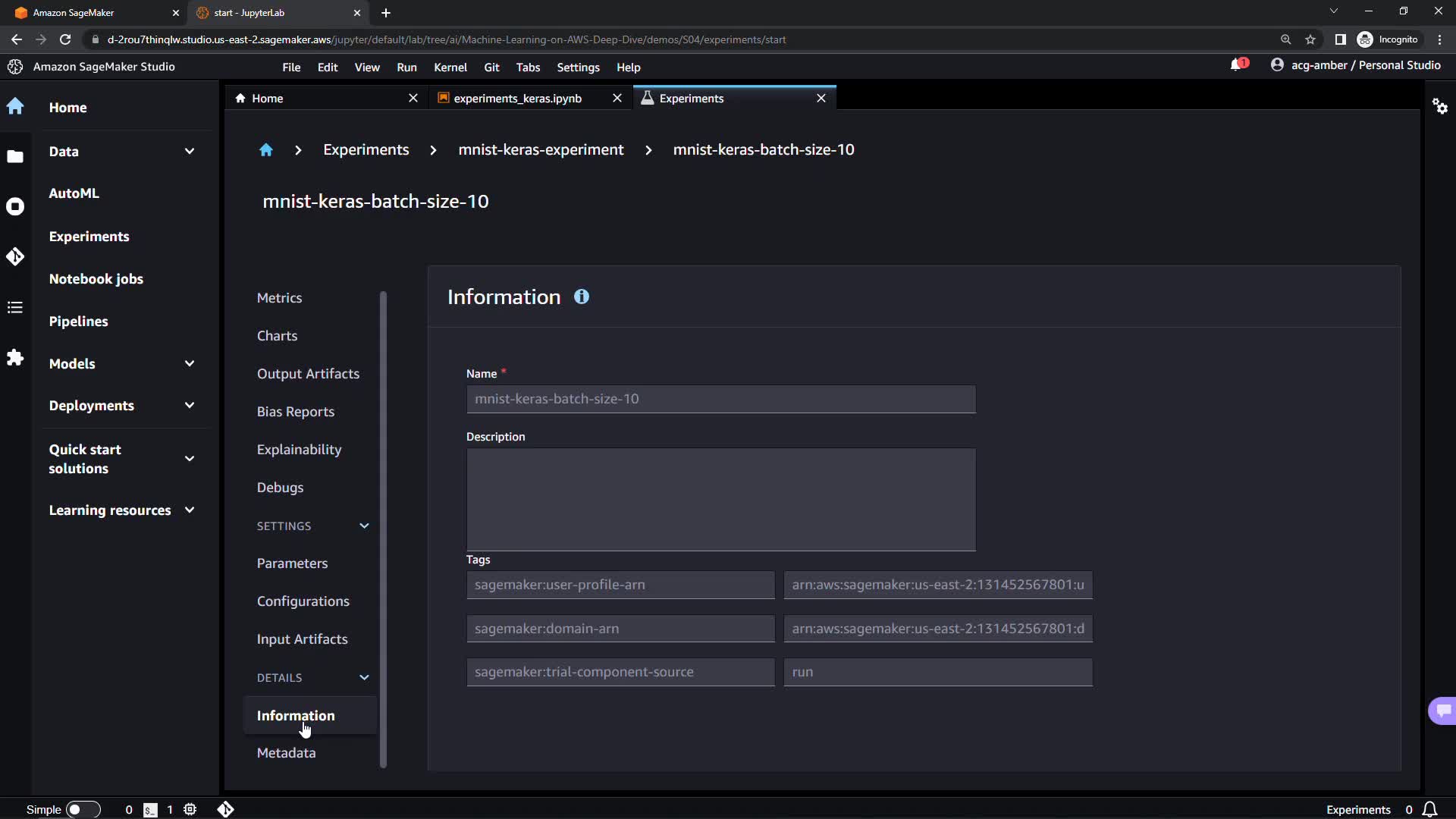Image resolution: width=1456 pixels, height=819 pixels.
Task: Open the extensions puzzle icon
Action: point(15,357)
